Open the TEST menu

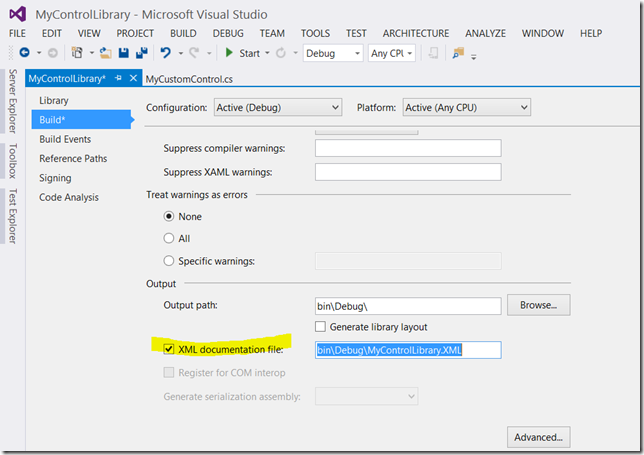click(x=356, y=33)
